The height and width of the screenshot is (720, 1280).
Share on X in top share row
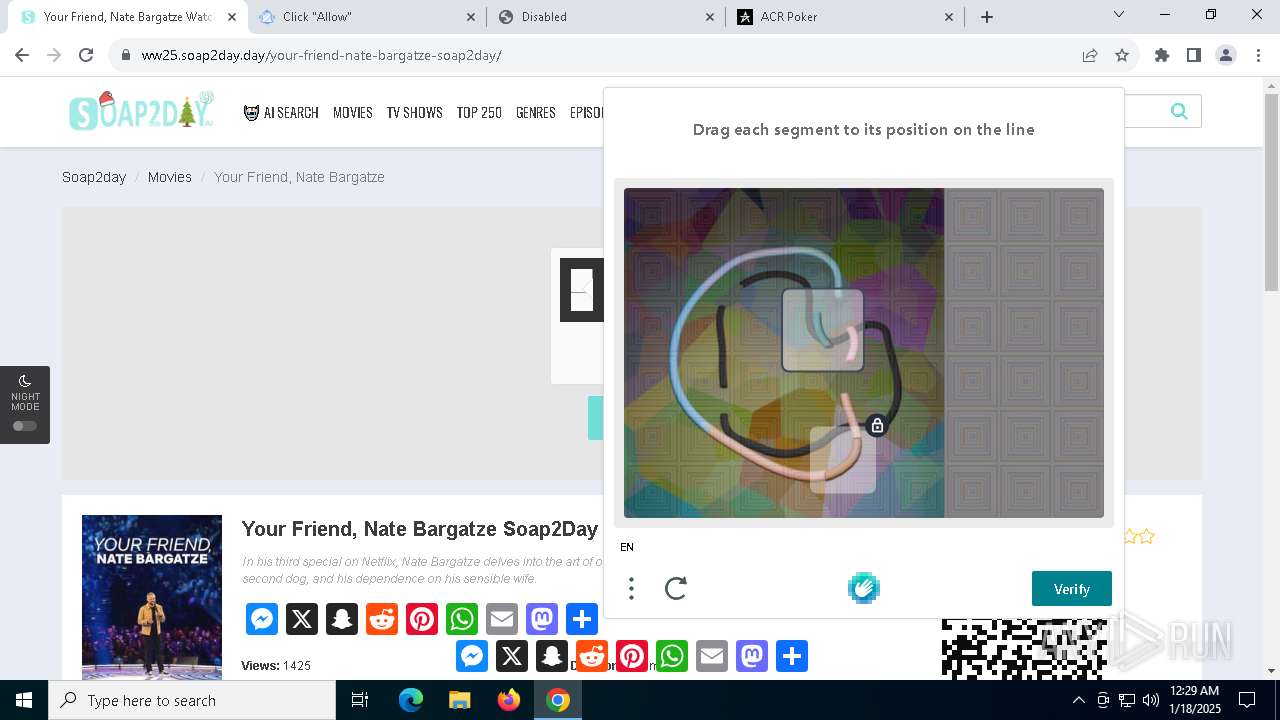coord(302,619)
